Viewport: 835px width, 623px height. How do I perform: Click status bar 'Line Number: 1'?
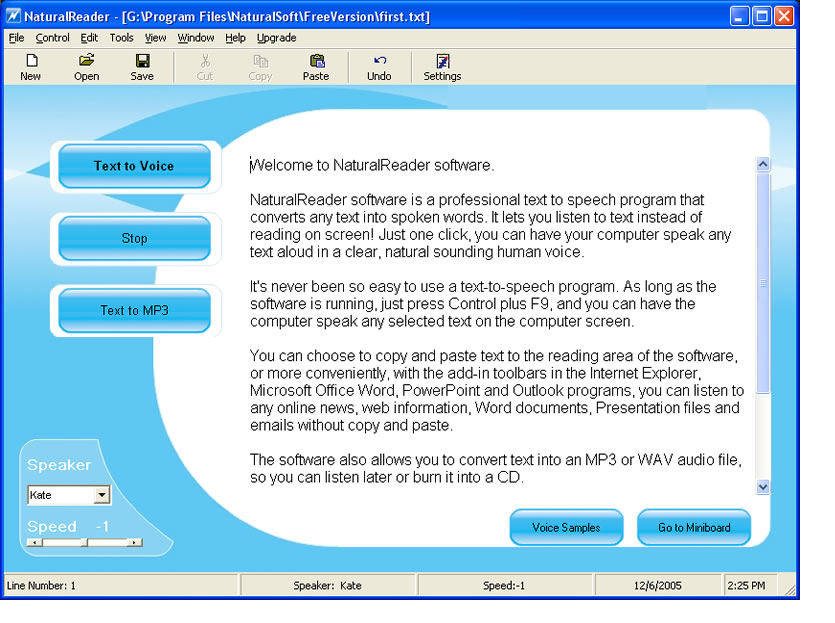(x=41, y=586)
